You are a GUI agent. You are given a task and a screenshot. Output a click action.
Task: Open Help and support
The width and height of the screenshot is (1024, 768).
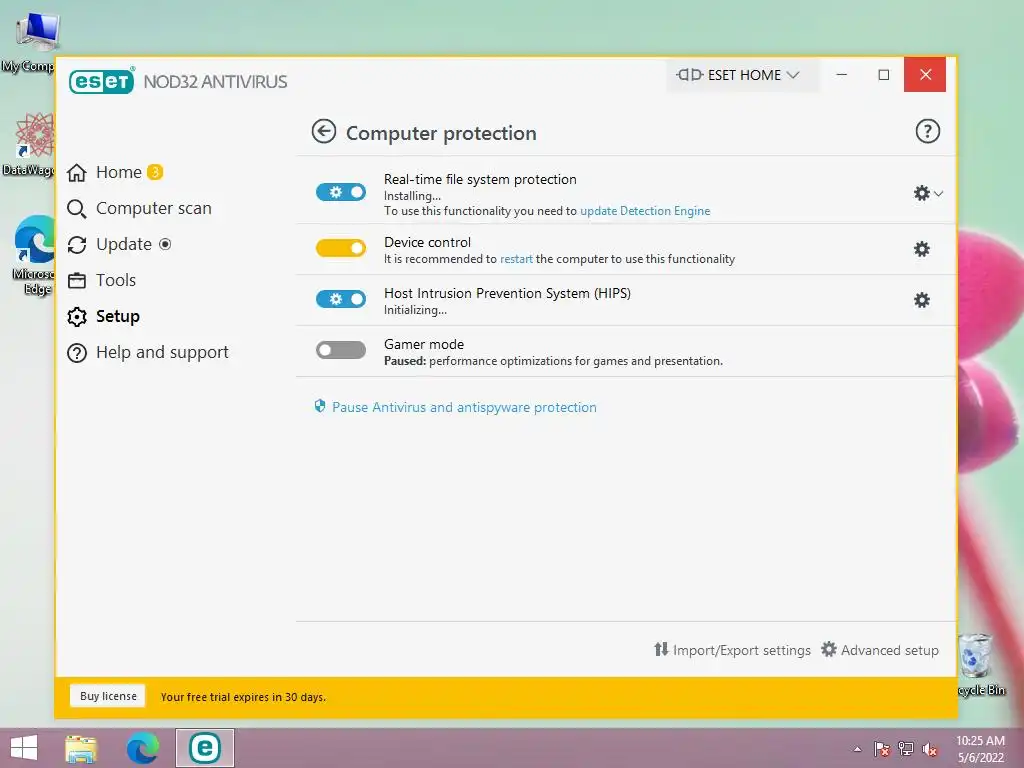(148, 352)
